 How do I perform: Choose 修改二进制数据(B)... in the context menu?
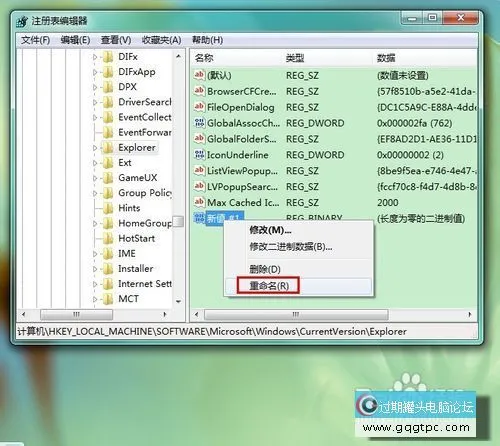click(298, 247)
